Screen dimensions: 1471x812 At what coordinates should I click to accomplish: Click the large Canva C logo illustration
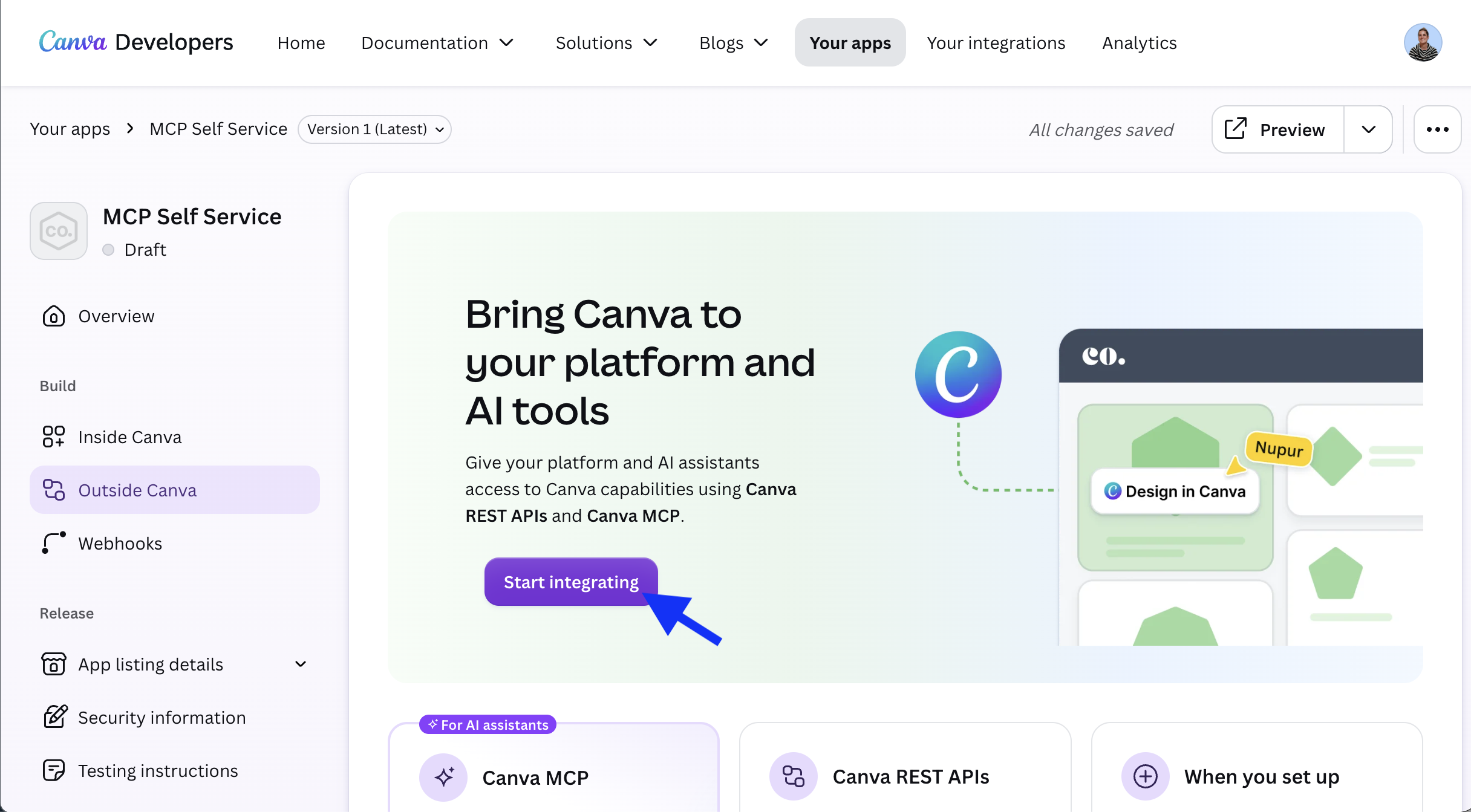pos(958,374)
